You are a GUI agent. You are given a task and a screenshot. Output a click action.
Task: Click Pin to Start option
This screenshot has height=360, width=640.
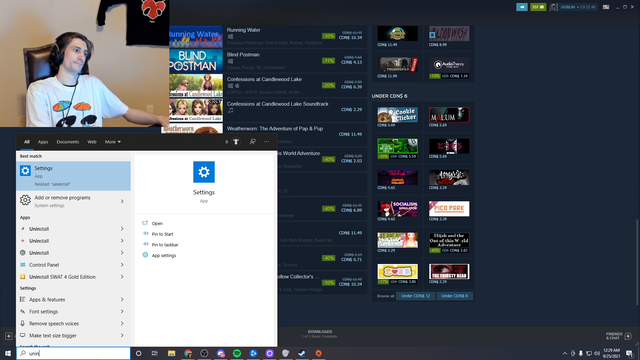click(162, 234)
